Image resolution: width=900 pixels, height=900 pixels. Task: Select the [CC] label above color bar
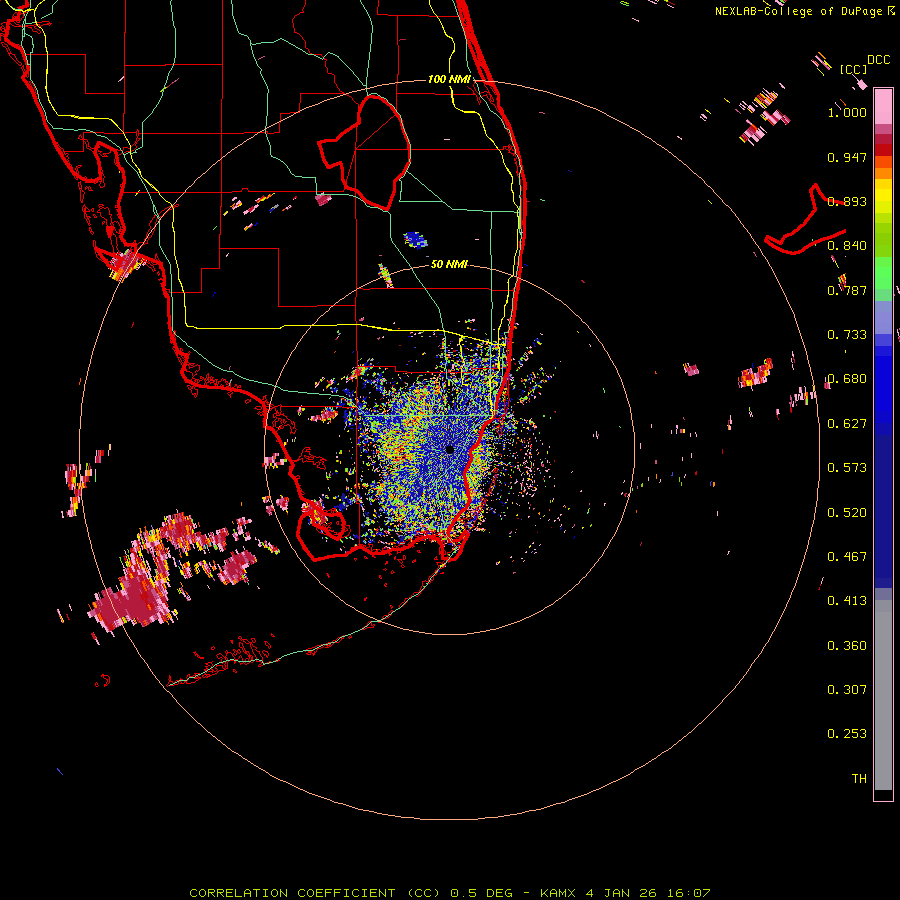tap(853, 69)
